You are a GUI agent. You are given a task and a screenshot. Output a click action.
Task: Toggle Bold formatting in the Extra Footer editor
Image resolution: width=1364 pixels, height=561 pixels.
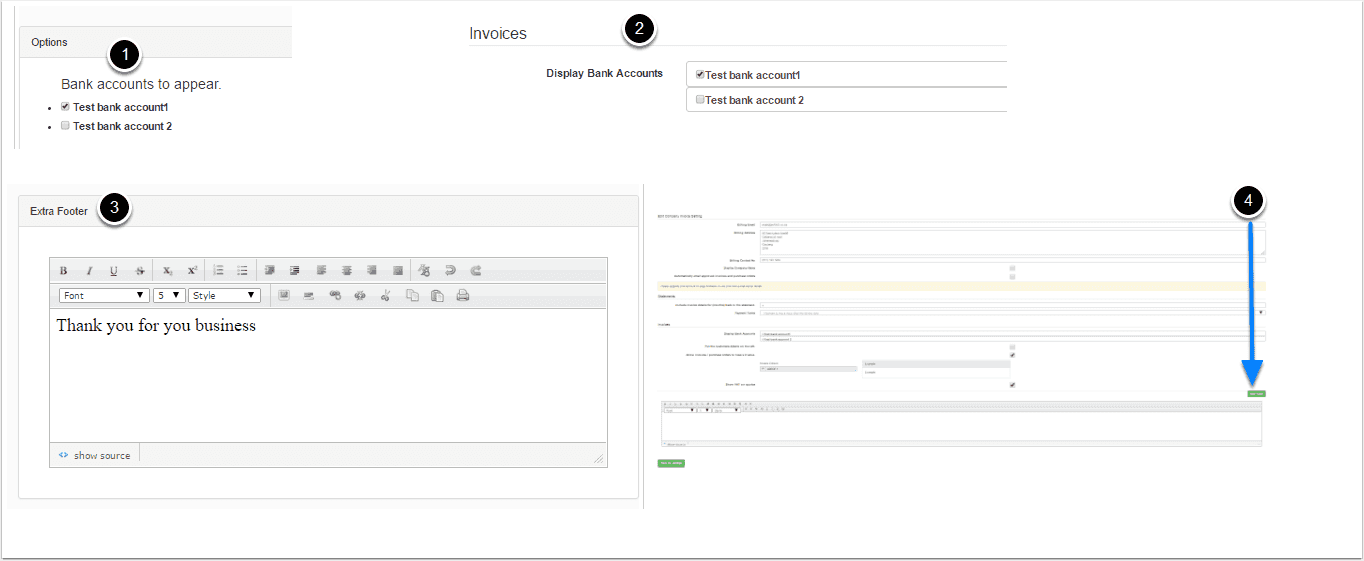(x=63, y=270)
